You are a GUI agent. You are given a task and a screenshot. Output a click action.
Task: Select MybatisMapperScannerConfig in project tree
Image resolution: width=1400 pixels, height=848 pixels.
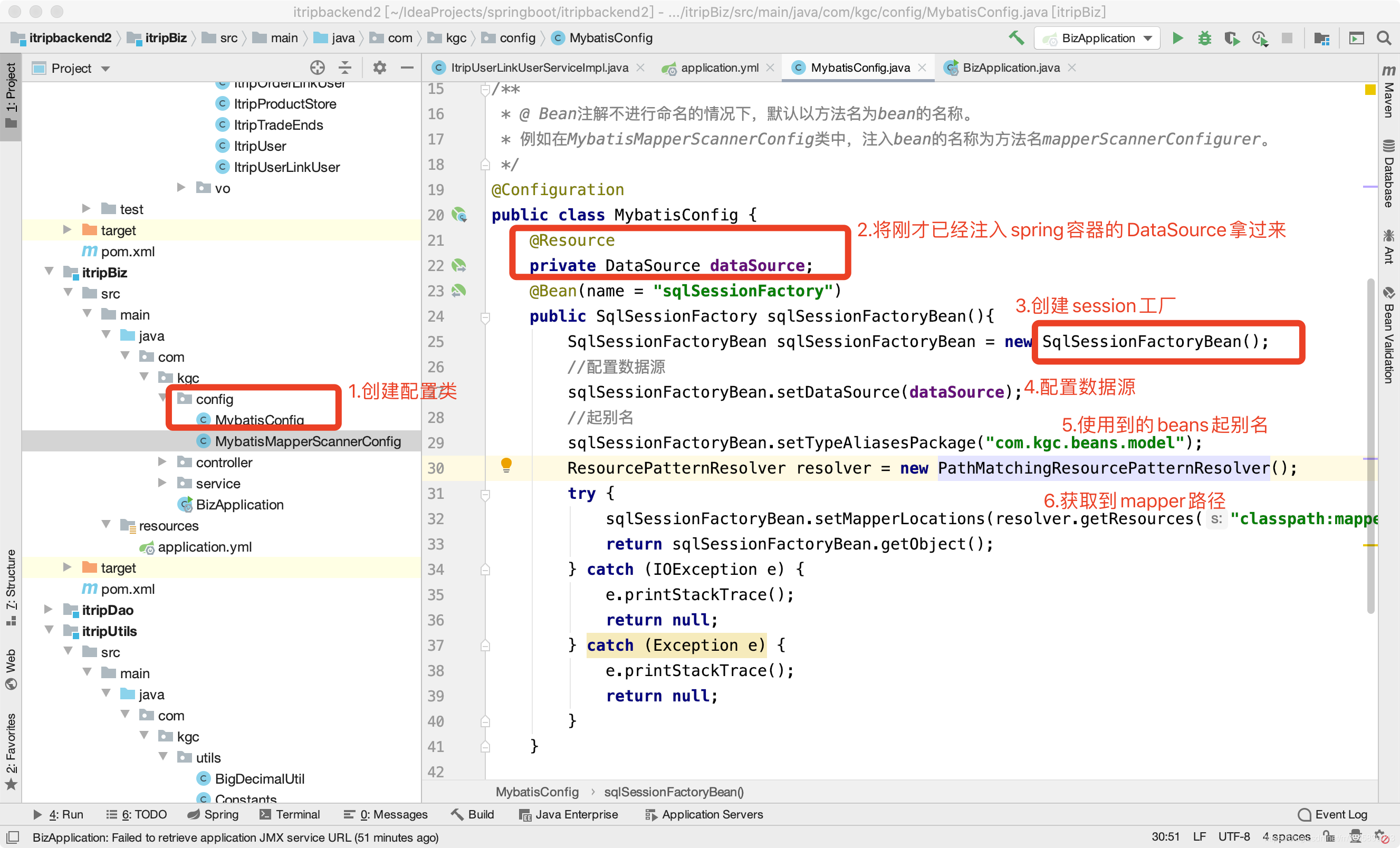click(308, 441)
